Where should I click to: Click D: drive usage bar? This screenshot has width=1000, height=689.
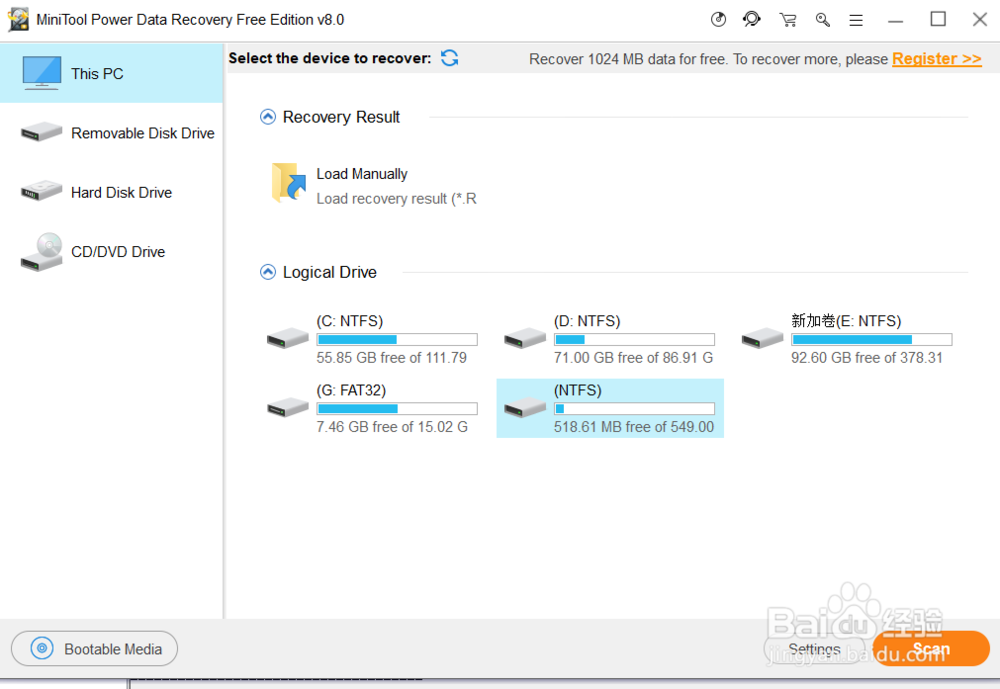pos(634,339)
